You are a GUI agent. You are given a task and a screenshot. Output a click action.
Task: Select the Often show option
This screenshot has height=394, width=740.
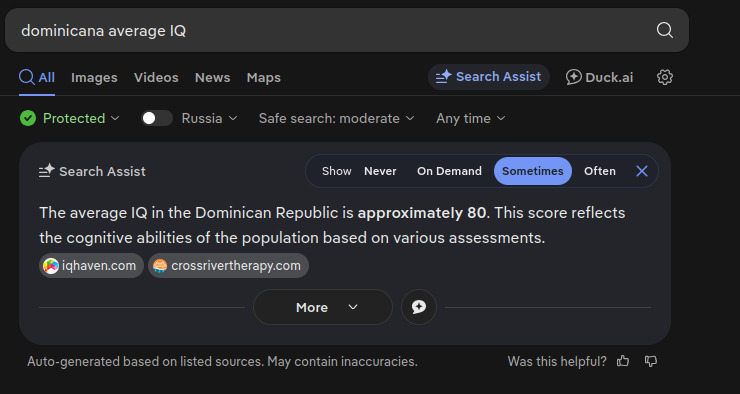click(x=600, y=171)
